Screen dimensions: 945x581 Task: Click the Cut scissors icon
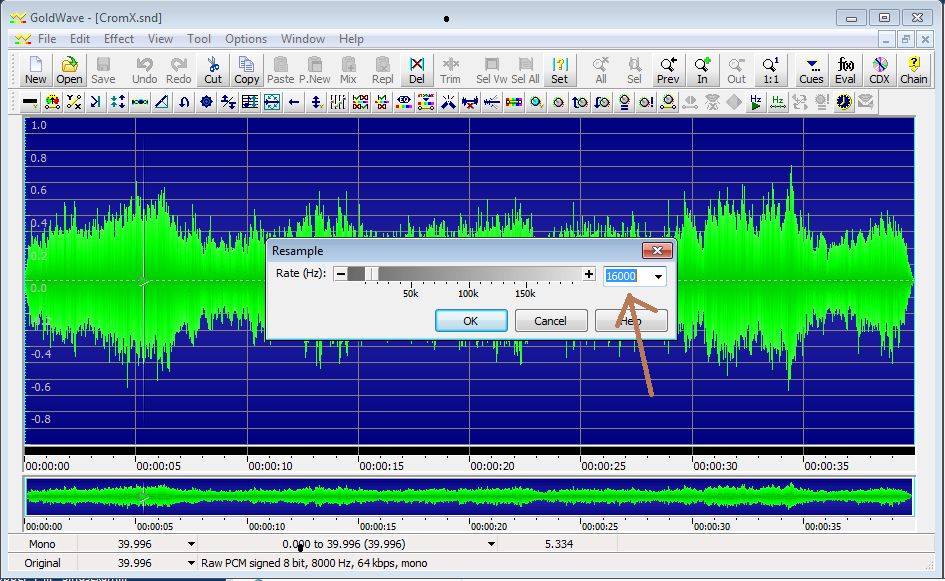(213, 70)
